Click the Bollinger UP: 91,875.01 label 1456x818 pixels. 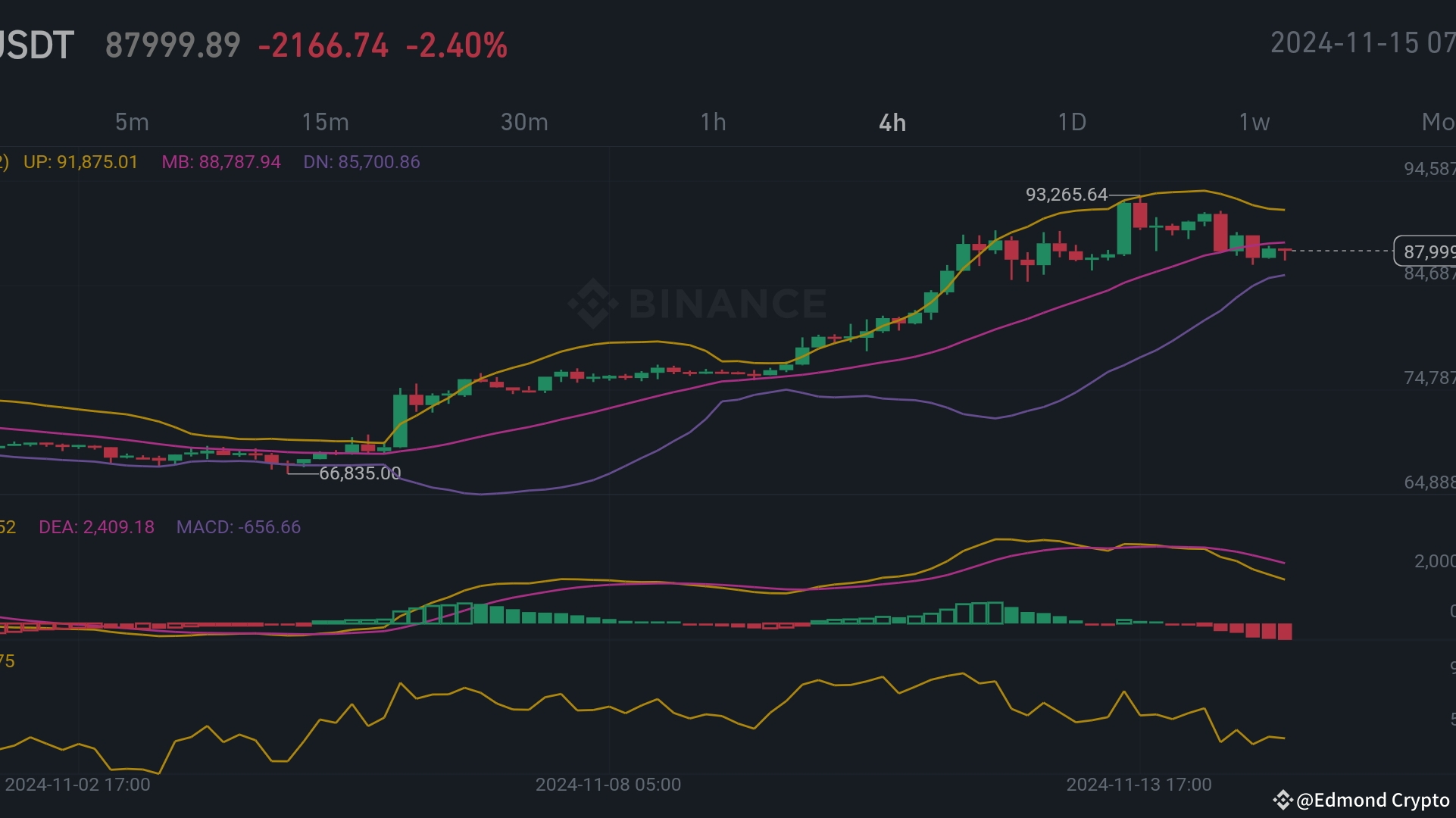(x=80, y=162)
